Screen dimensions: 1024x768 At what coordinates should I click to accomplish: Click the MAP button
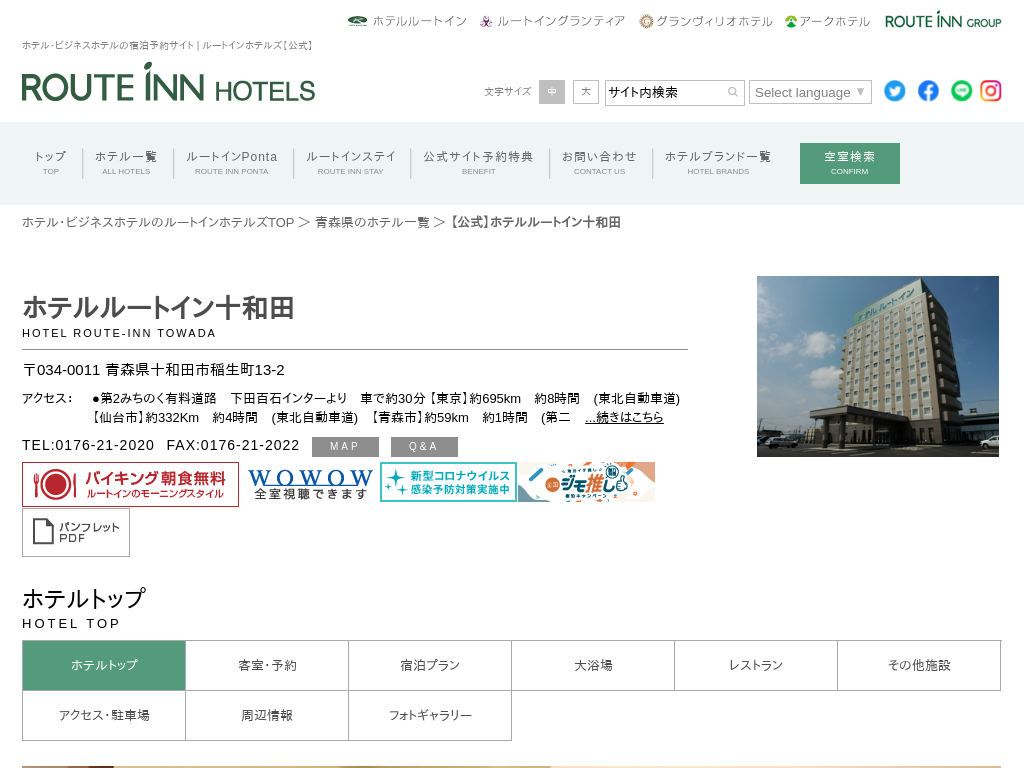point(345,447)
